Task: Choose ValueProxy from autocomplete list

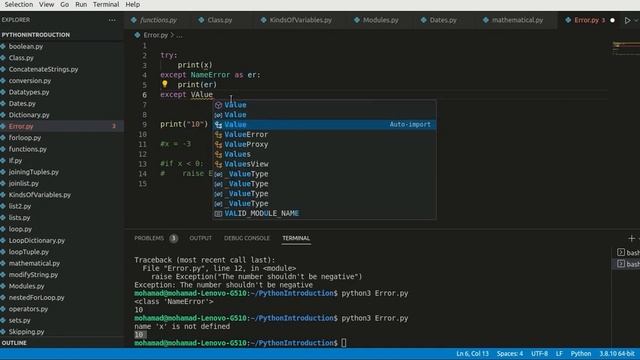Action: pyautogui.click(x=324, y=144)
